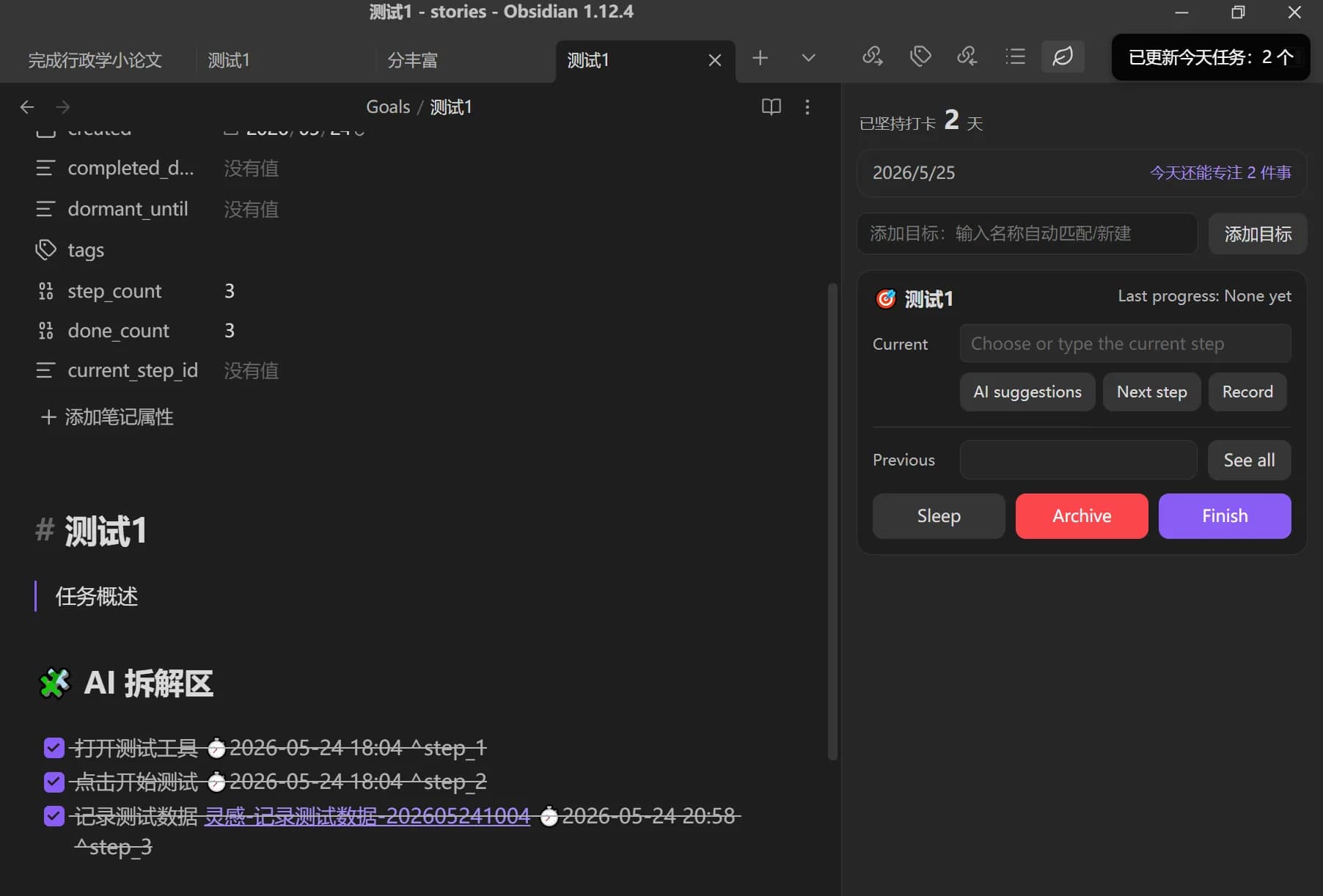
Task: Uncheck the 打开测试工具 task checkbox
Action: [54, 748]
